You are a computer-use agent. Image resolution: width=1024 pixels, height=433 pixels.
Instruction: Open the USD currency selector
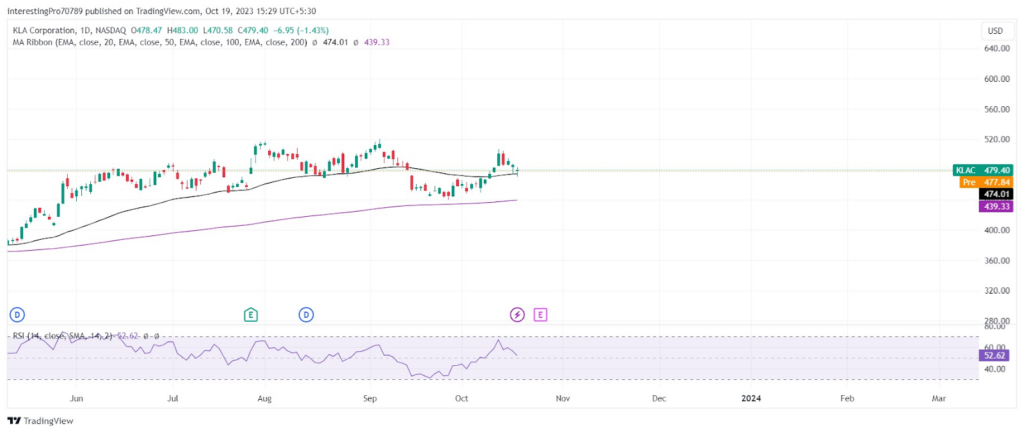point(995,31)
